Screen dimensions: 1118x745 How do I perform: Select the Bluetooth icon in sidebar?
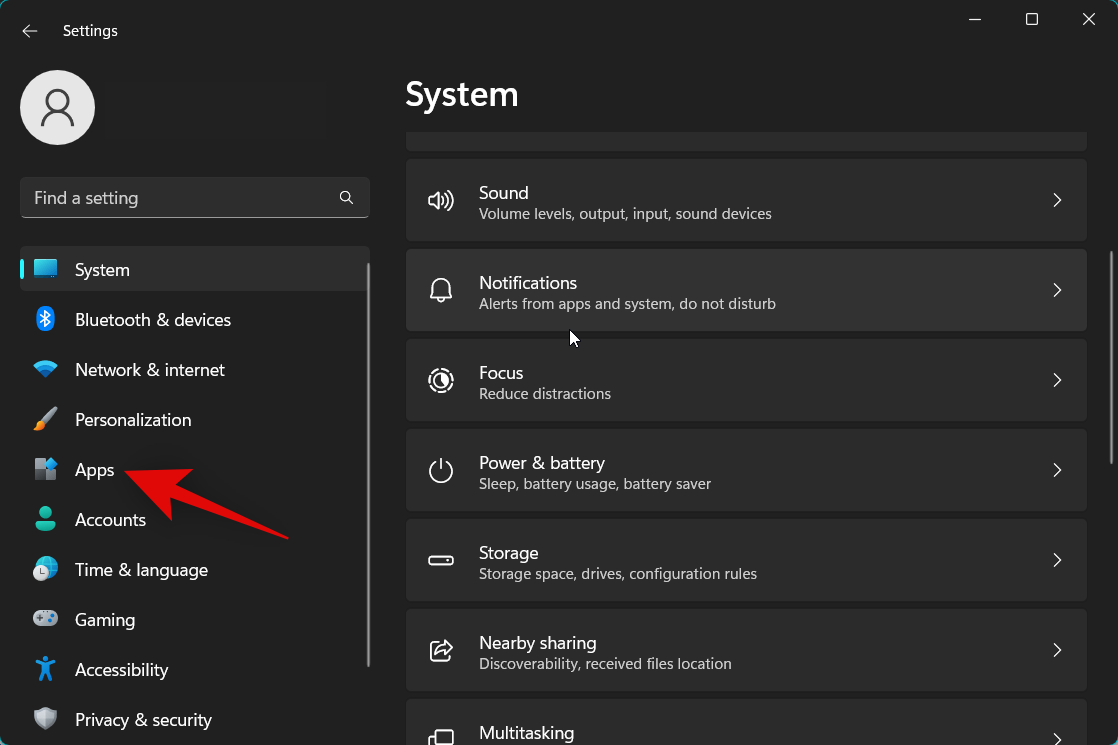coord(45,319)
